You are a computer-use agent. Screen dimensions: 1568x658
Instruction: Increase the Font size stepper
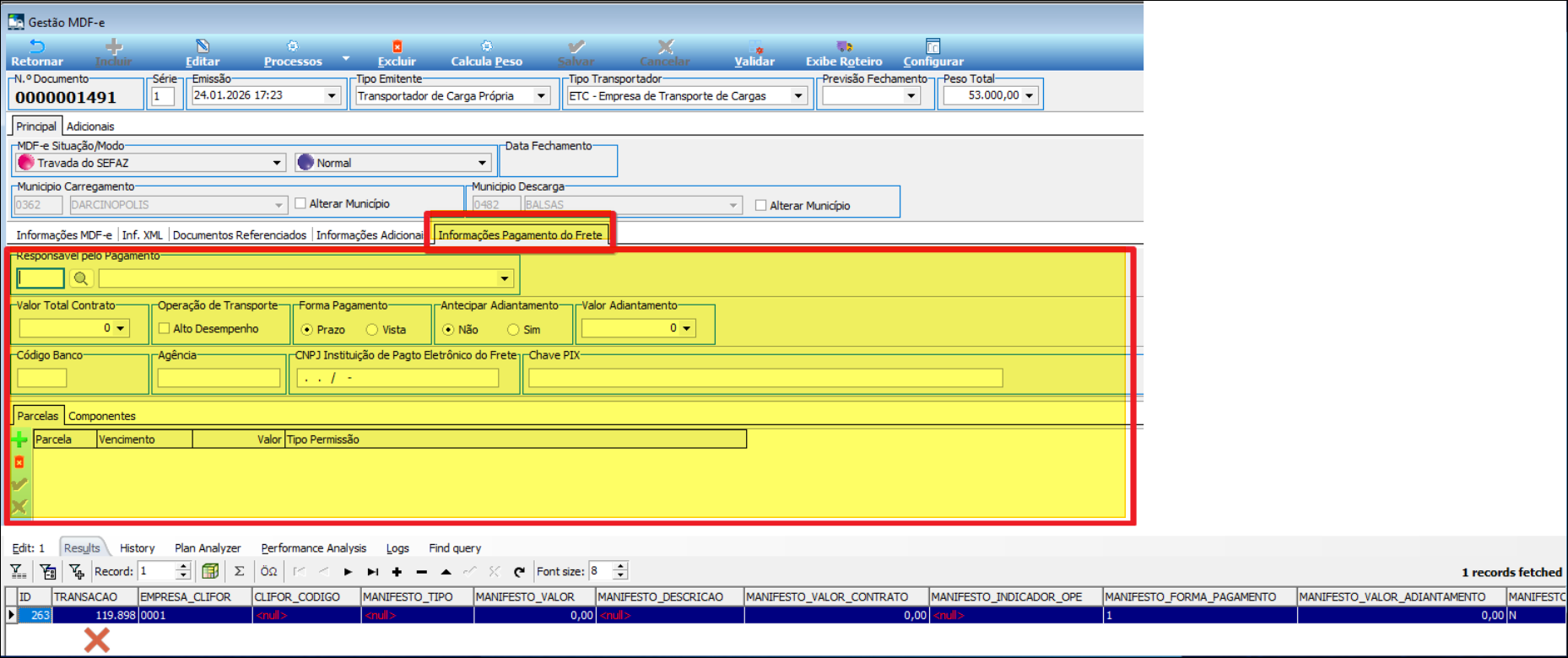click(621, 567)
